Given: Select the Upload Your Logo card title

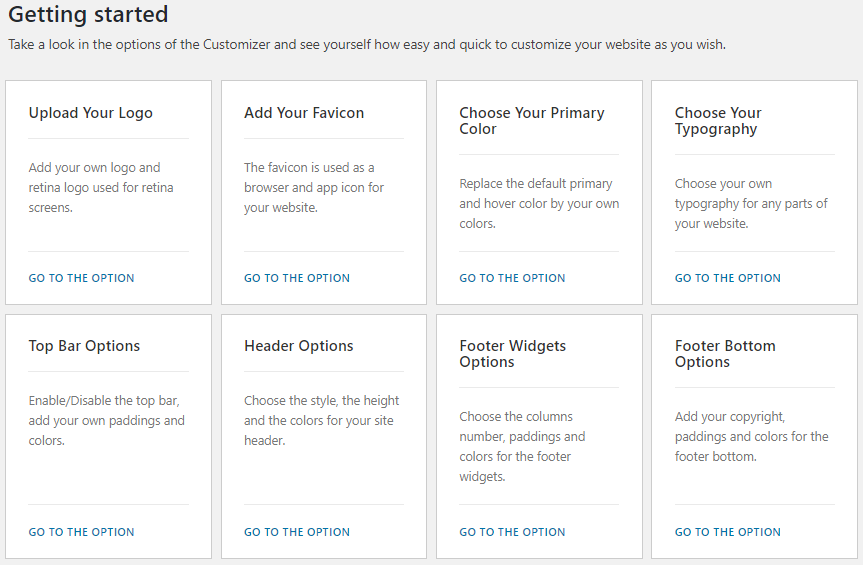Looking at the screenshot, I should pyautogui.click(x=91, y=113).
